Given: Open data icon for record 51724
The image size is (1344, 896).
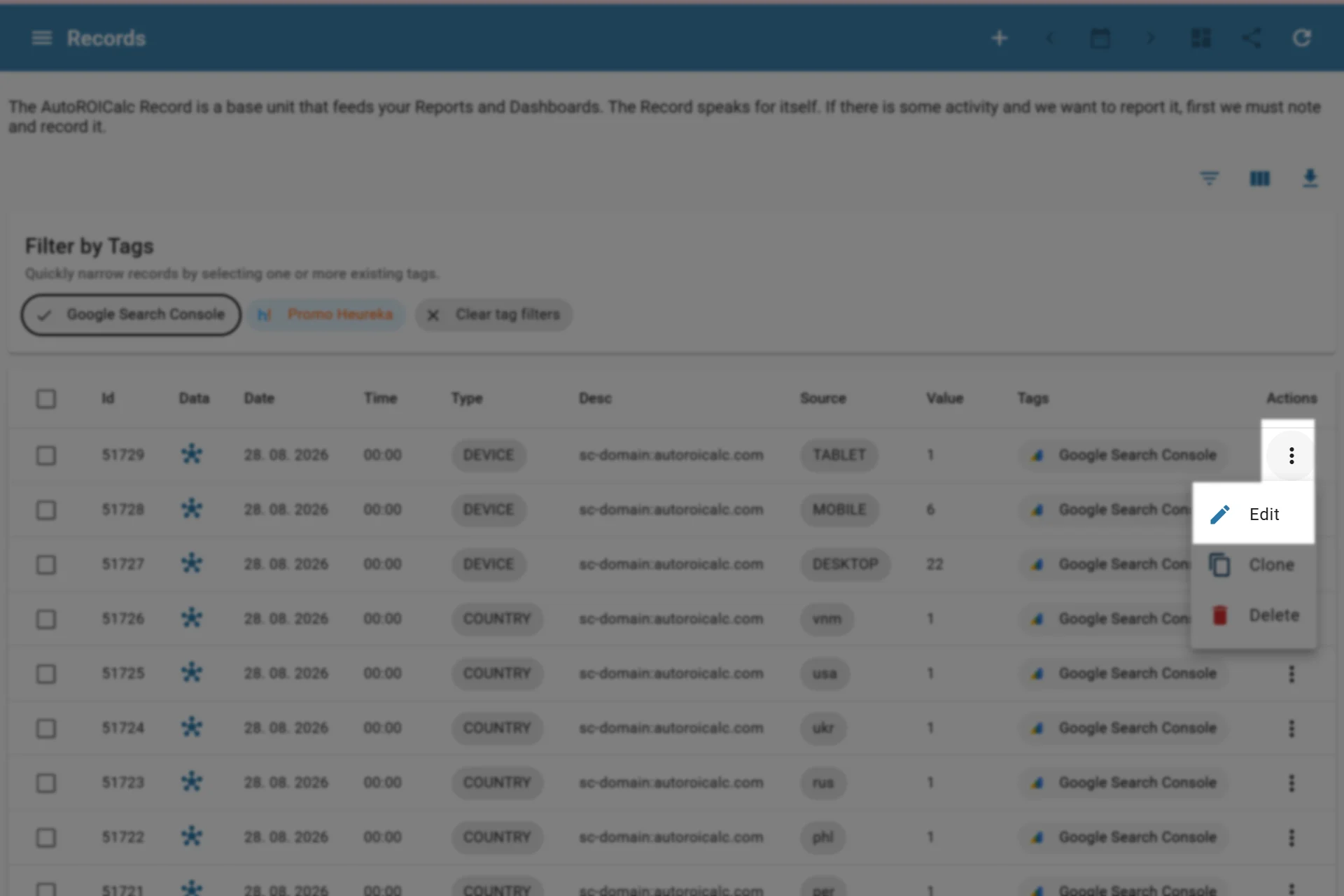Looking at the screenshot, I should [x=192, y=727].
